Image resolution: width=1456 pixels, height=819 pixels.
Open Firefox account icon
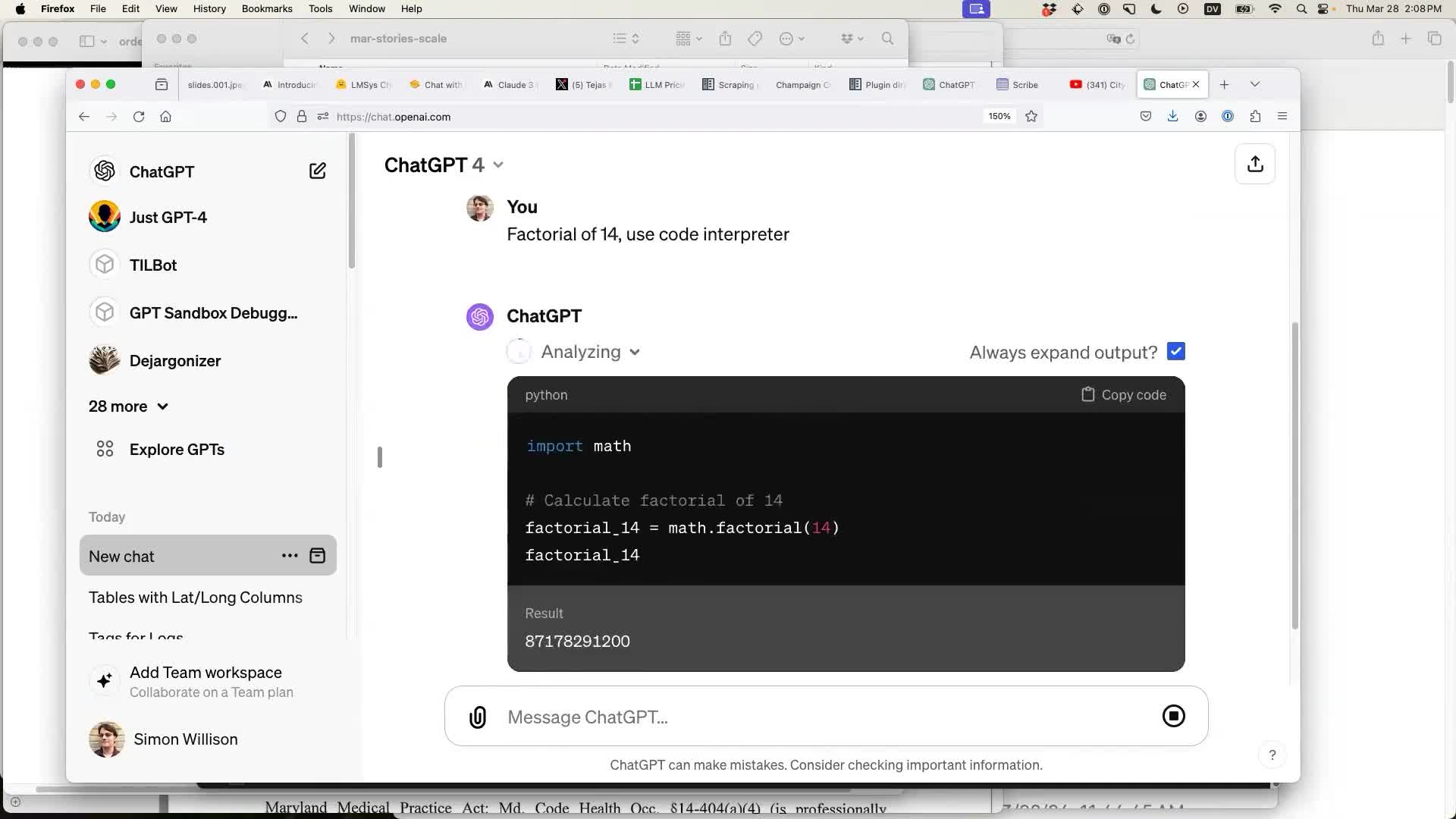point(1200,116)
